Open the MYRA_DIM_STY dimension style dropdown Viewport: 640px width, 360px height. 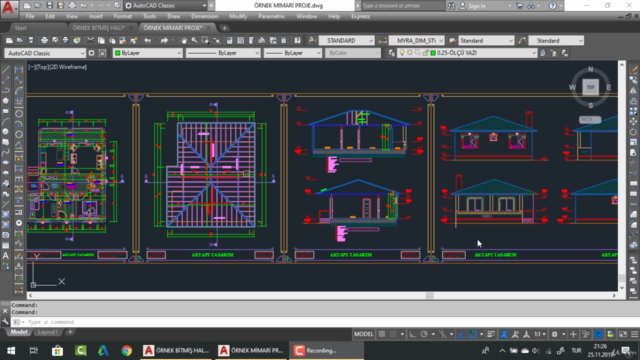coord(416,40)
